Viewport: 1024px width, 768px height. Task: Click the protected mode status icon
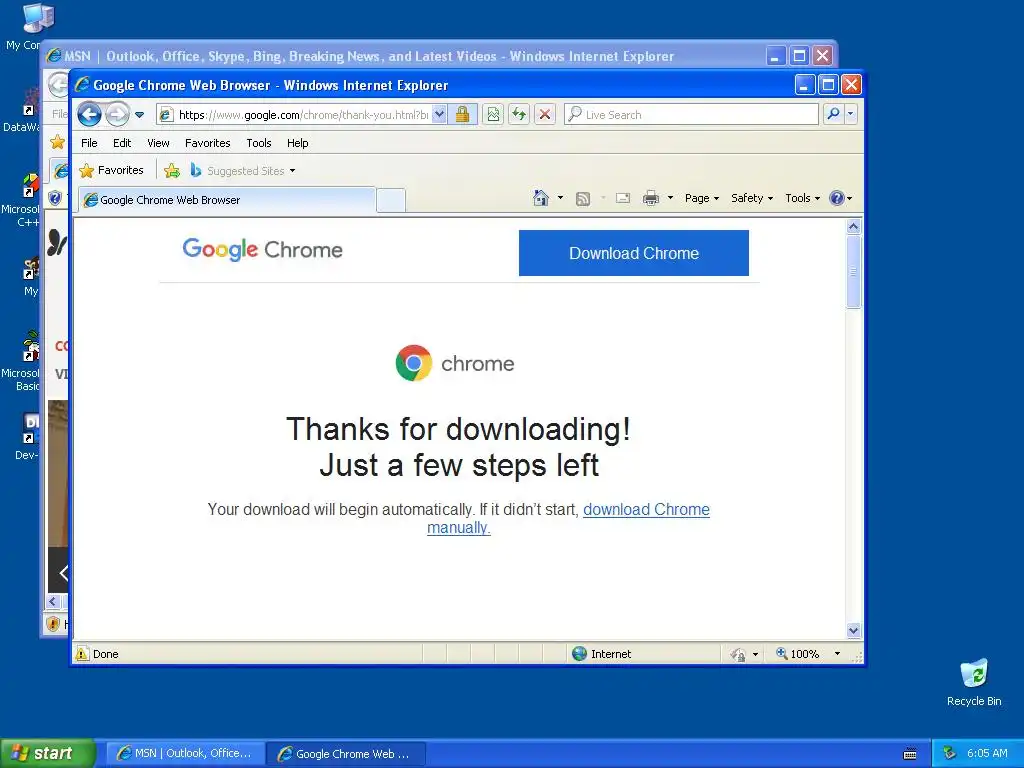738,654
